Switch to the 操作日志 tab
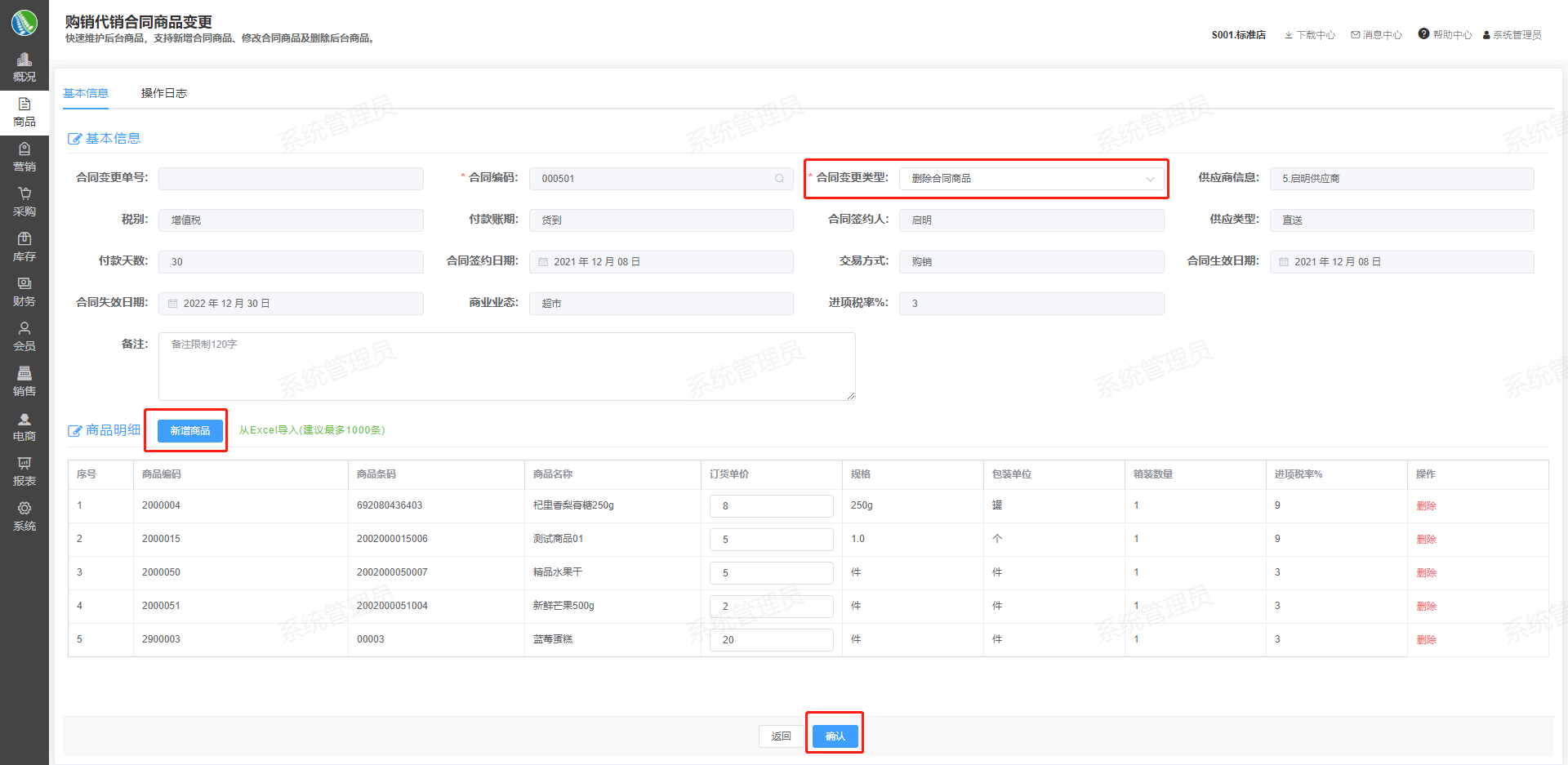 click(164, 93)
